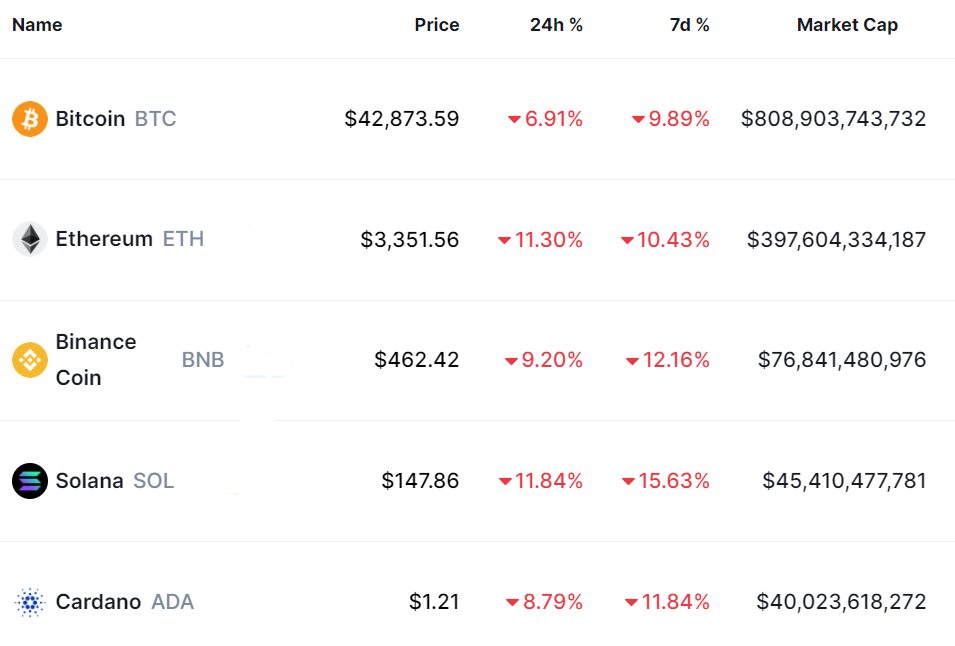This screenshot has width=955, height=646.
Task: Click the Bitcoin orange logo icon
Action: point(30,119)
